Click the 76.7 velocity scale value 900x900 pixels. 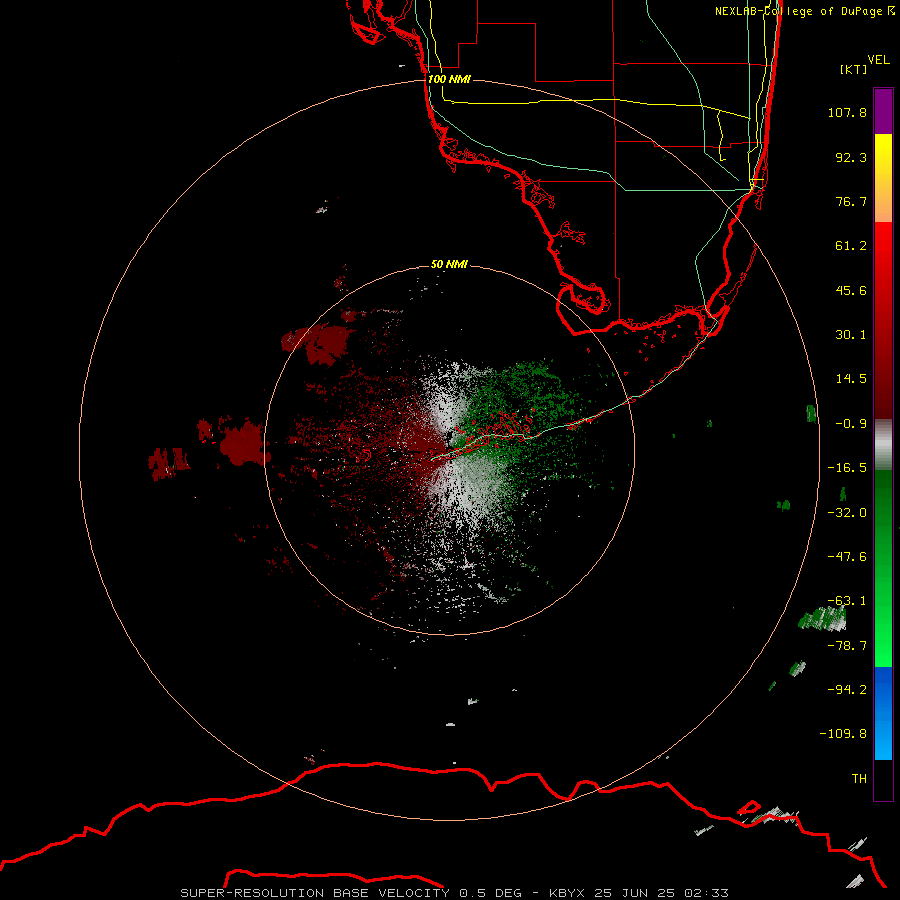point(851,201)
